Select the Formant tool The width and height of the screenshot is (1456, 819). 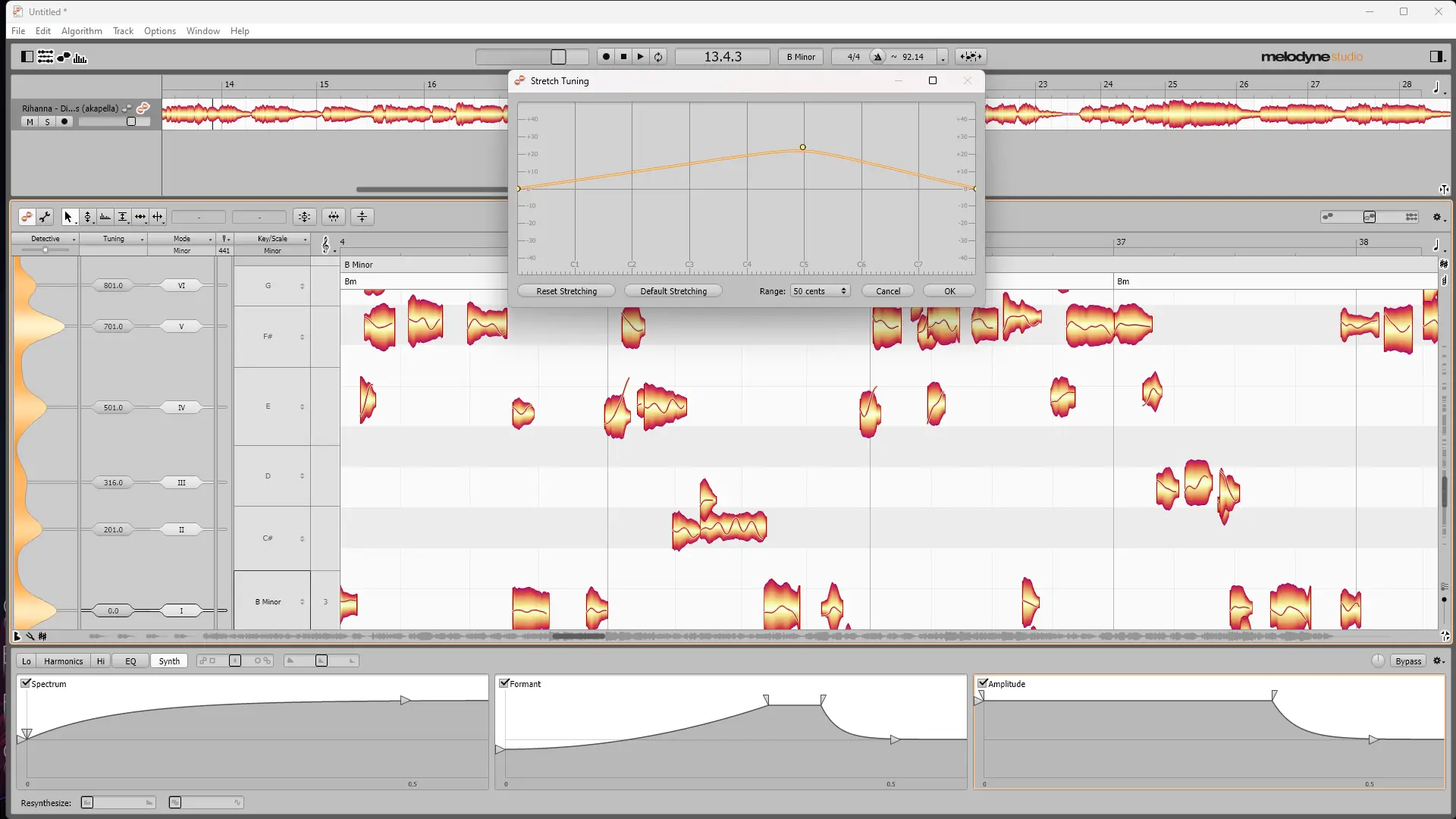(x=105, y=217)
